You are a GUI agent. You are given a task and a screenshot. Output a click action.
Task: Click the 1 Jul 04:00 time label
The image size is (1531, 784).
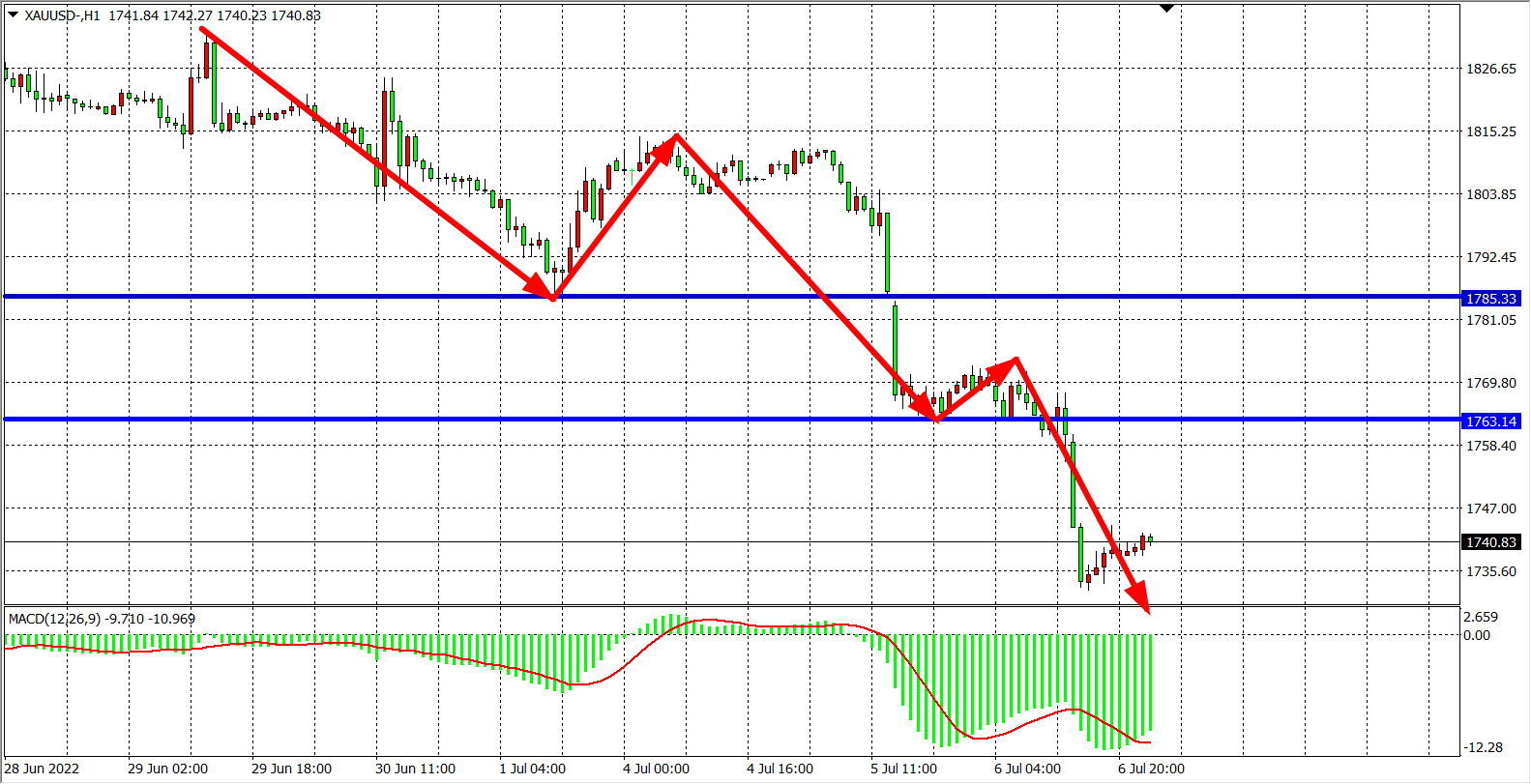[532, 769]
